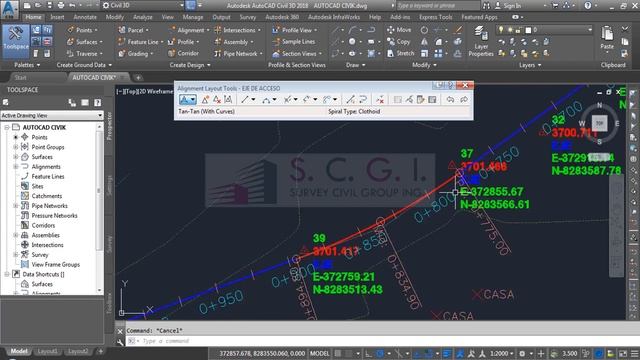The width and height of the screenshot is (640, 360).
Task: Click the Move tool in Modify panel
Action: pos(399,30)
